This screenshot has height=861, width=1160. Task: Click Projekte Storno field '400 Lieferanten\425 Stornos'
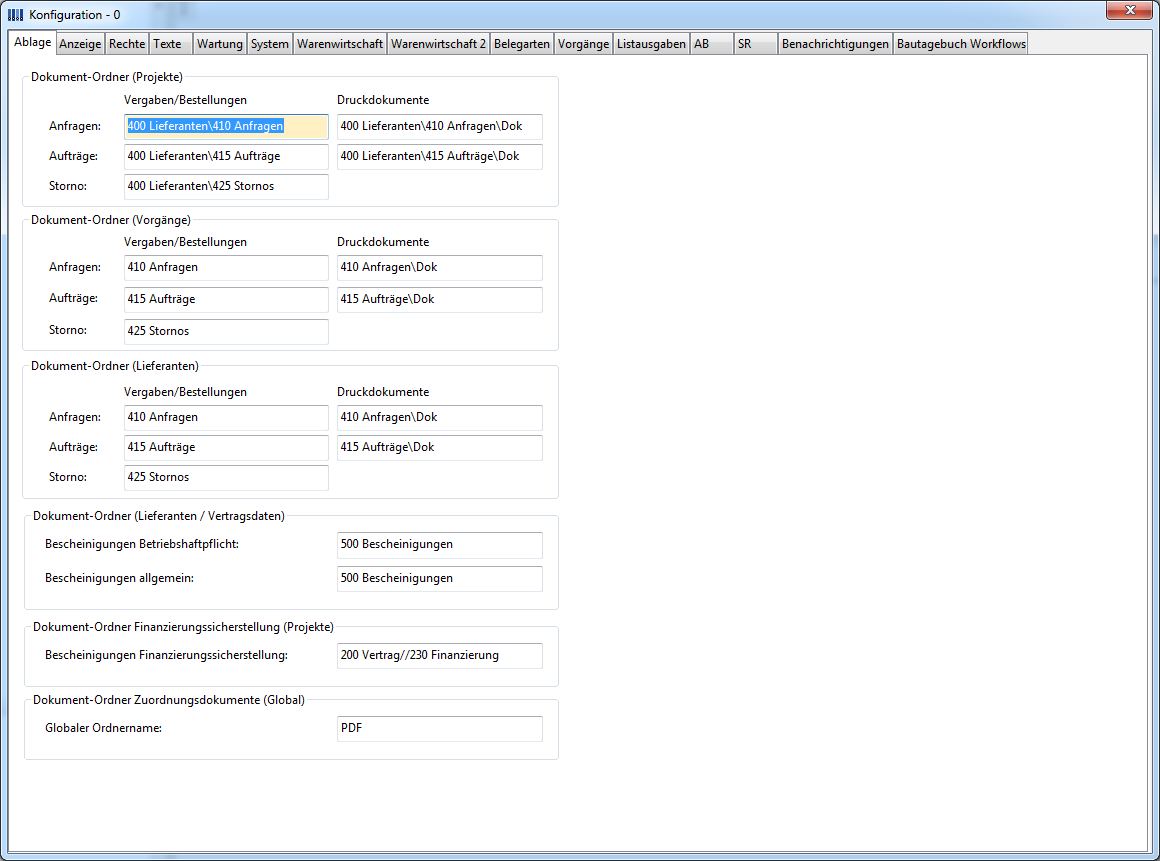point(226,186)
